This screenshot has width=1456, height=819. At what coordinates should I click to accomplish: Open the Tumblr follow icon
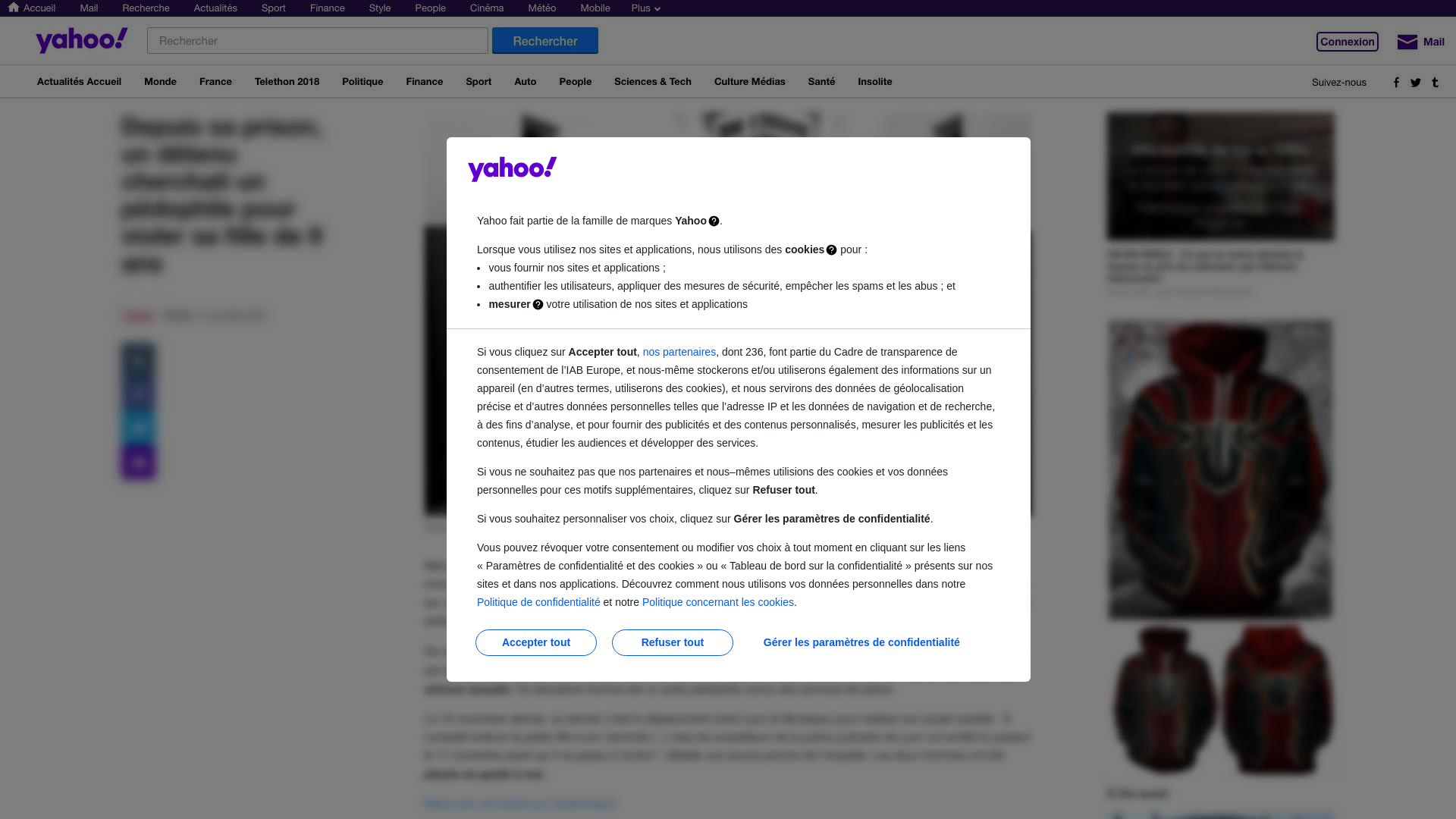(1435, 83)
